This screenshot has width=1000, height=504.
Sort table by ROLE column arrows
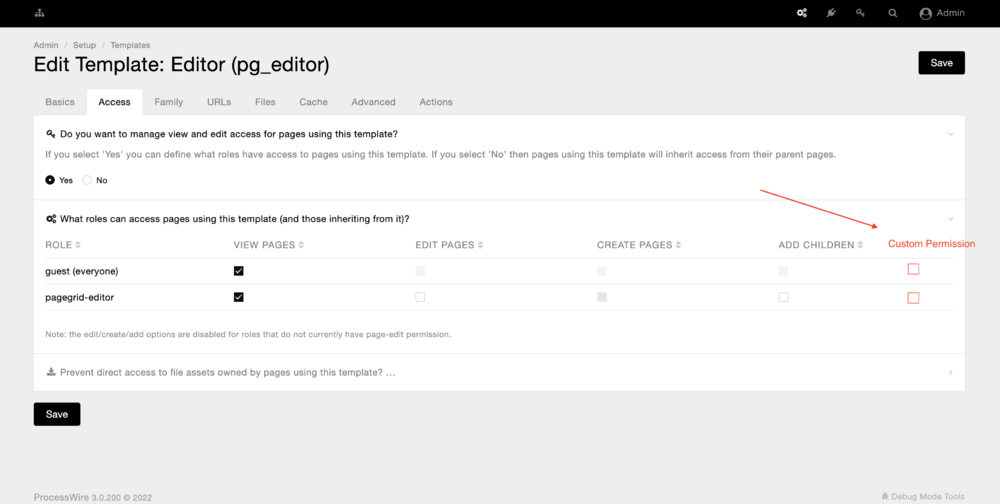tap(78, 245)
